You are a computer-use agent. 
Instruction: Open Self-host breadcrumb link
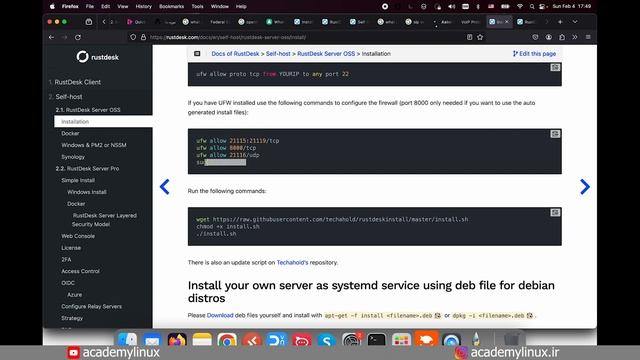tap(278, 54)
